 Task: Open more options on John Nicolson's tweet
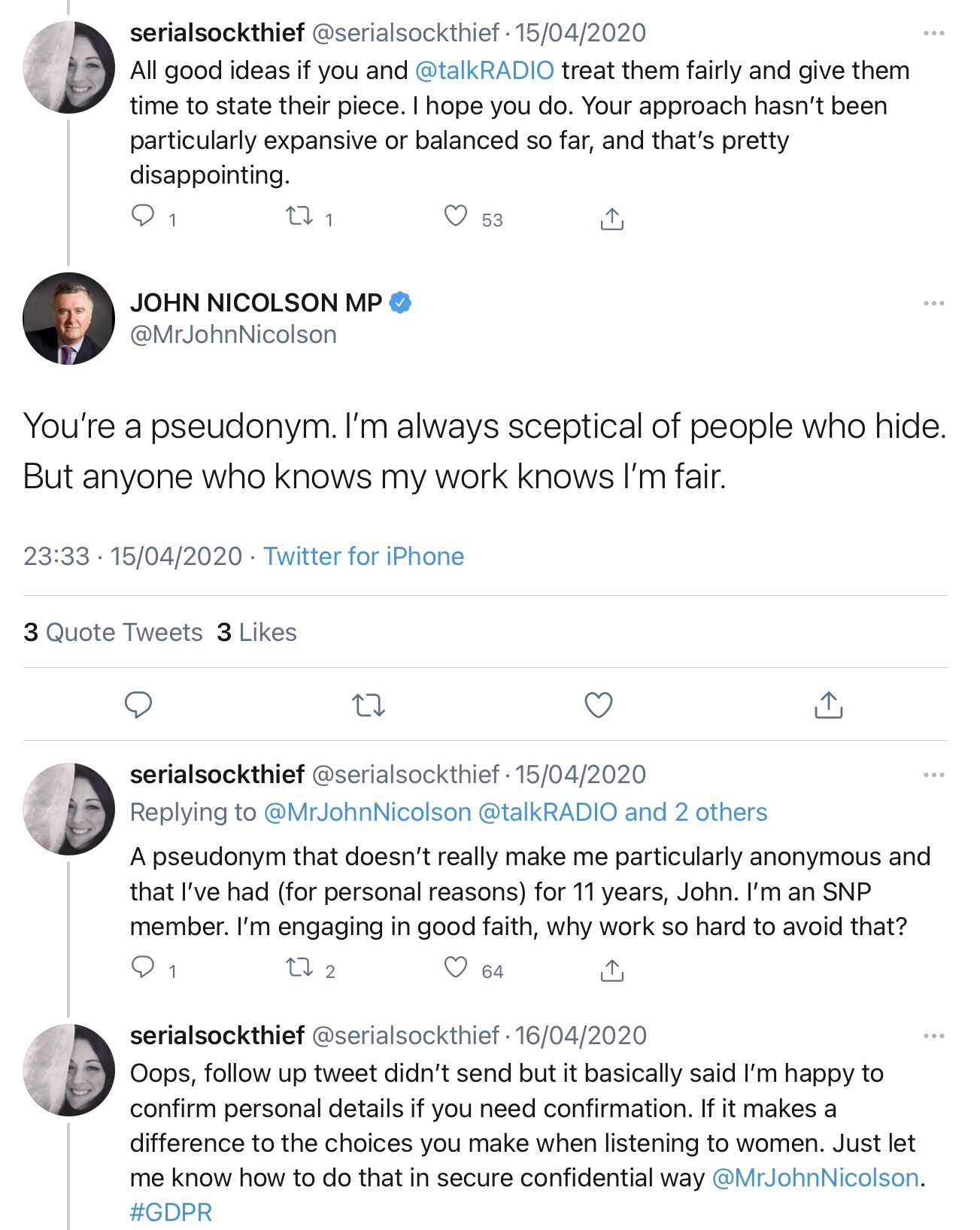(933, 303)
